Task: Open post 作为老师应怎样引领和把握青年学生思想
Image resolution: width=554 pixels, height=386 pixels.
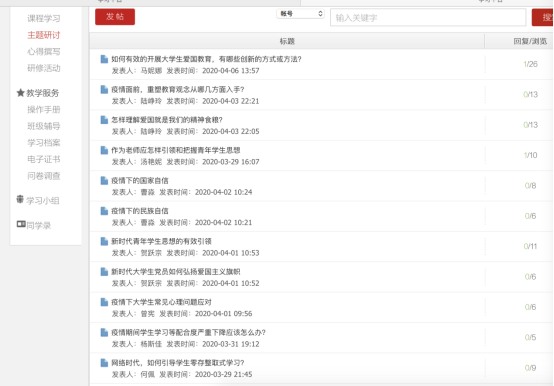Action: click(x=176, y=150)
